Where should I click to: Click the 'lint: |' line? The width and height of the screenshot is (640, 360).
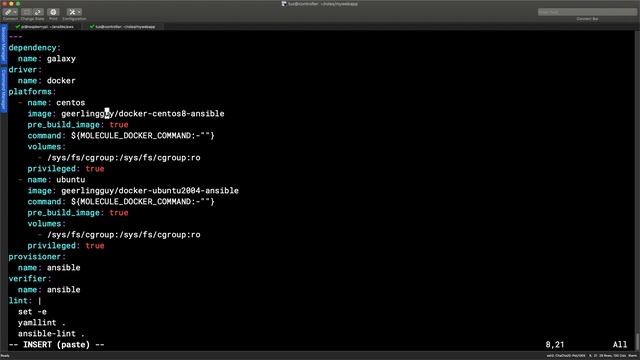[25, 301]
